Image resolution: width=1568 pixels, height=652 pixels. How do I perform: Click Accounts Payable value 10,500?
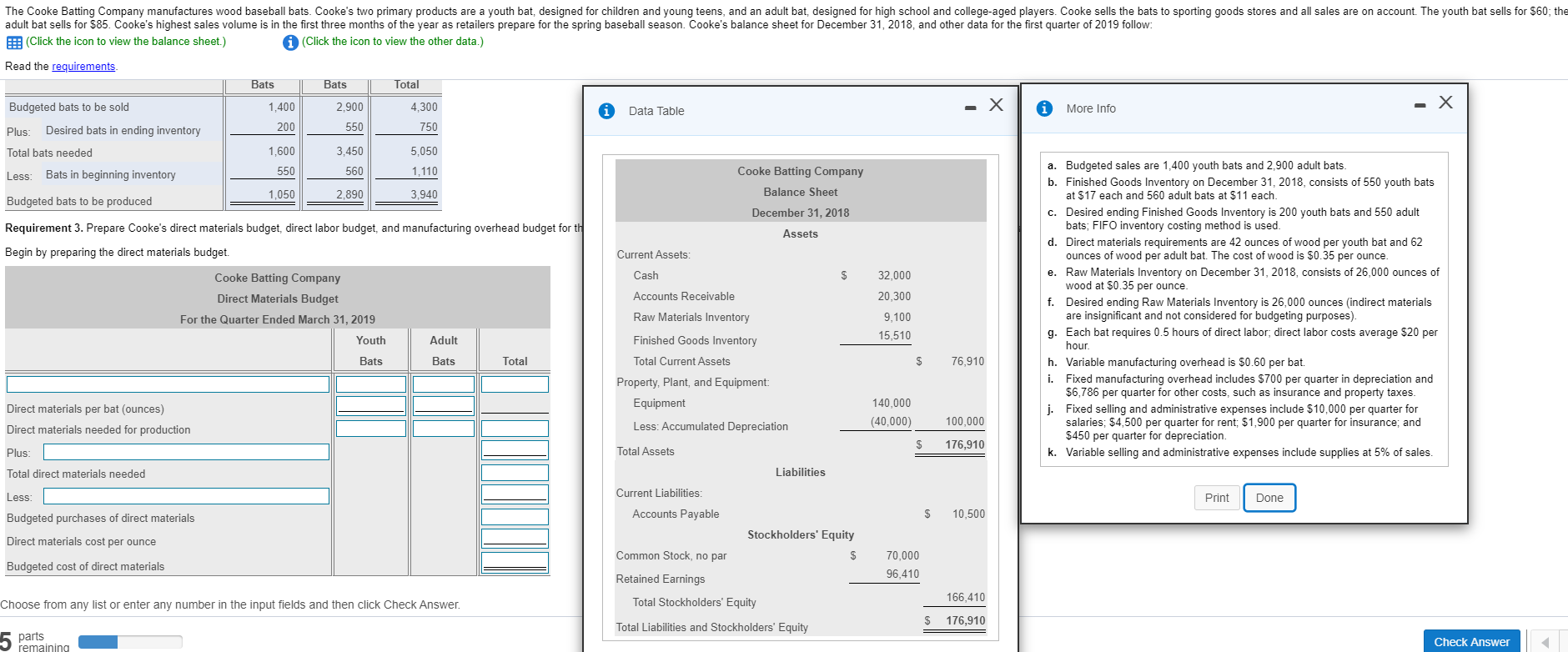(968, 514)
